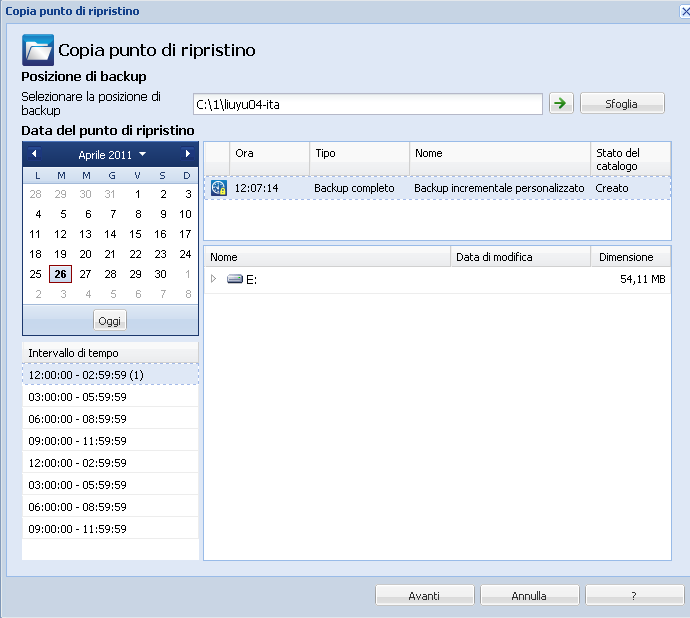
Task: Close the Copia punto di ripristino dialog
Action: pos(681,11)
